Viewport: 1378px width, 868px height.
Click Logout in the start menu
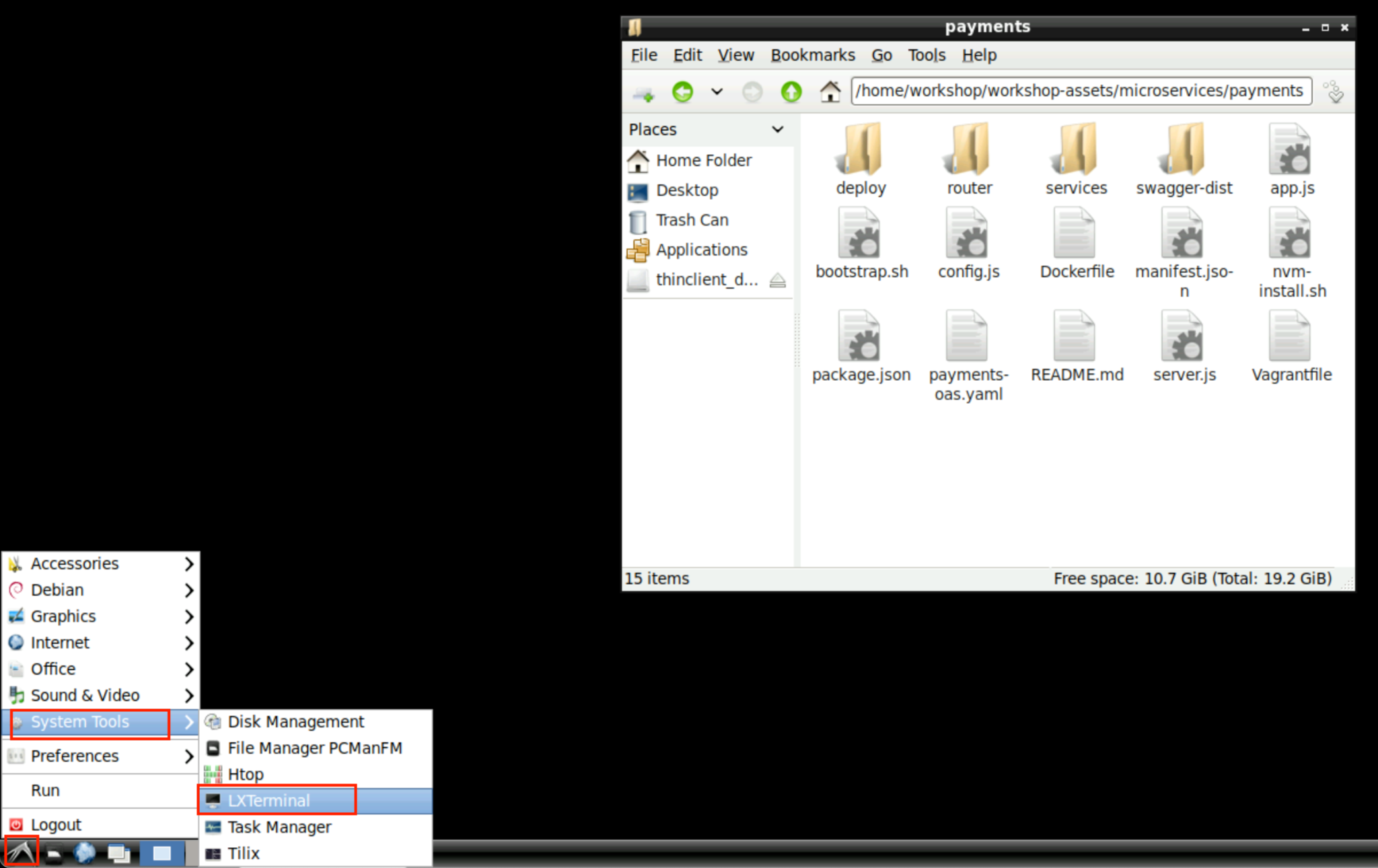click(56, 824)
